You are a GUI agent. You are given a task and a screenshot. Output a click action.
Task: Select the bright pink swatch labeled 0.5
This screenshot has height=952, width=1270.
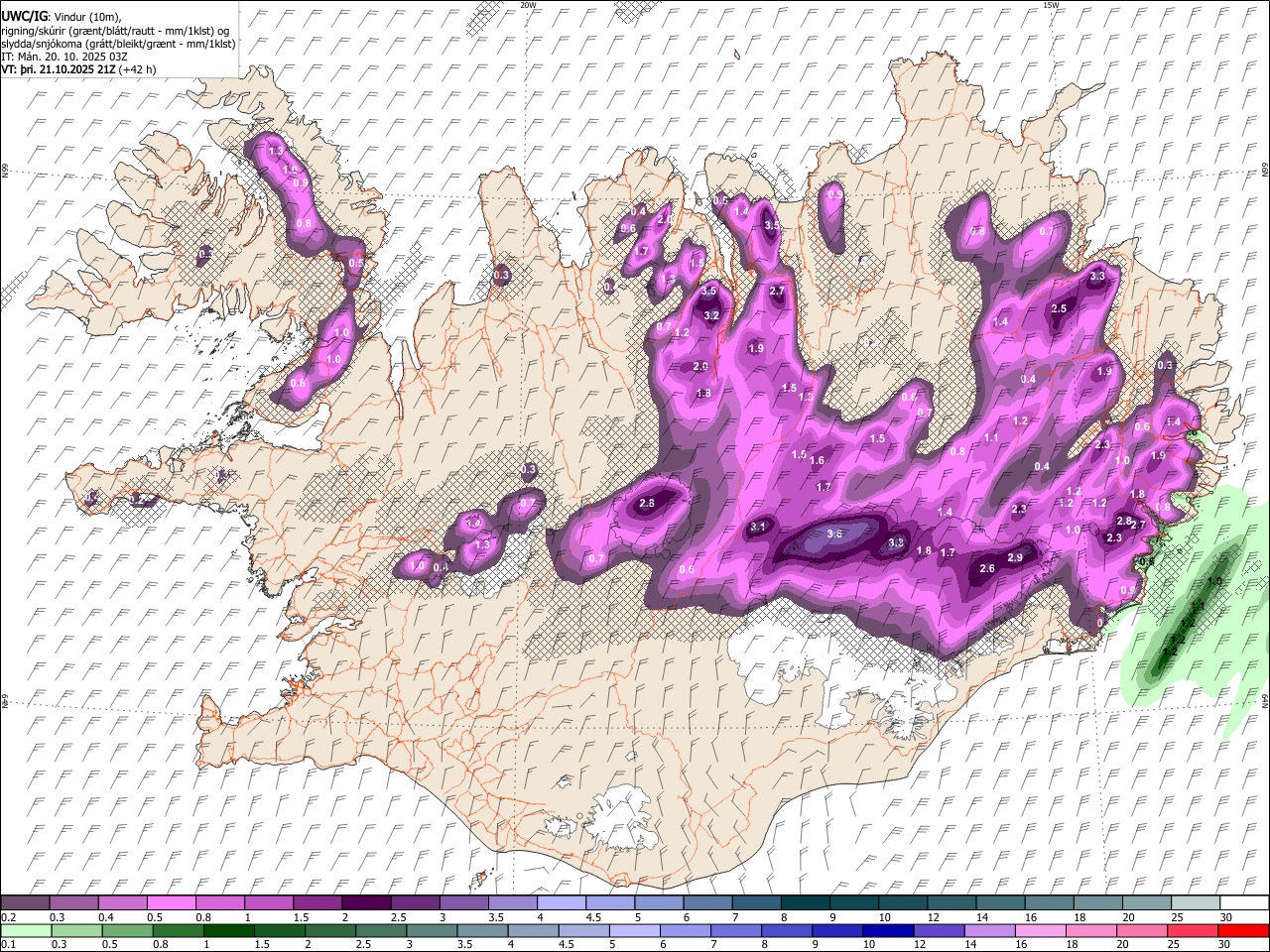coord(171,902)
